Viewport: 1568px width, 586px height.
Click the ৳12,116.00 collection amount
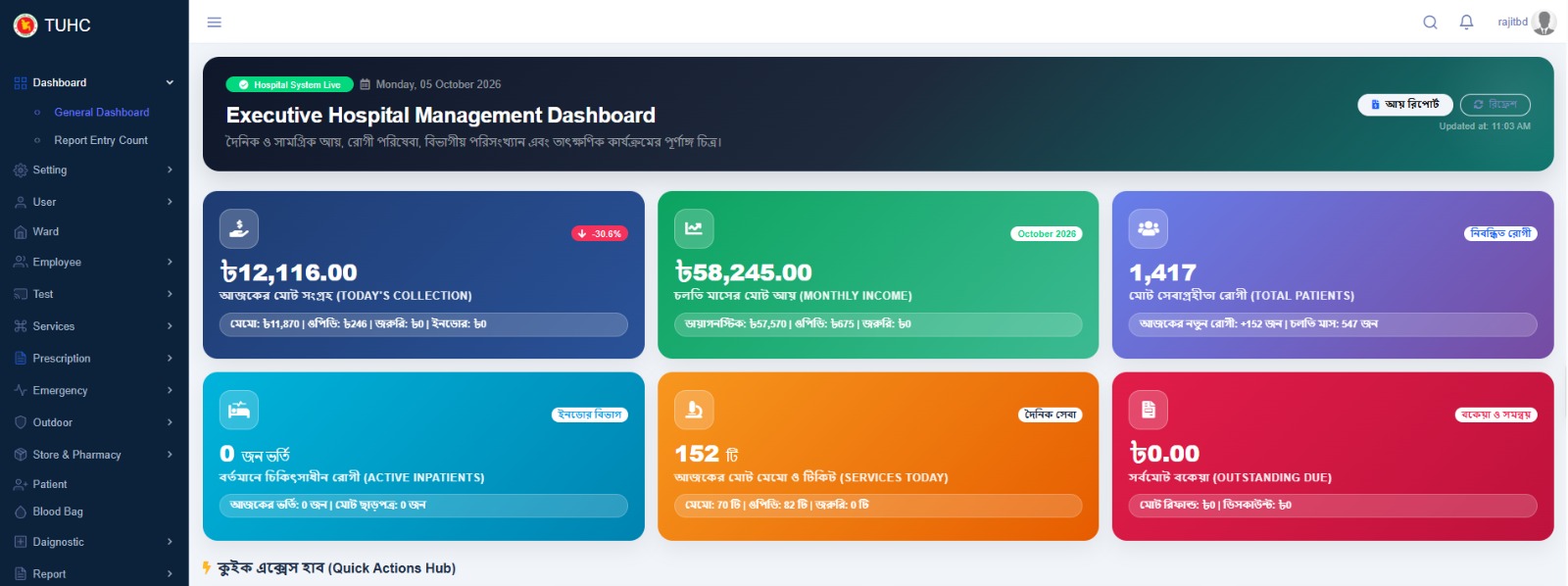(289, 271)
